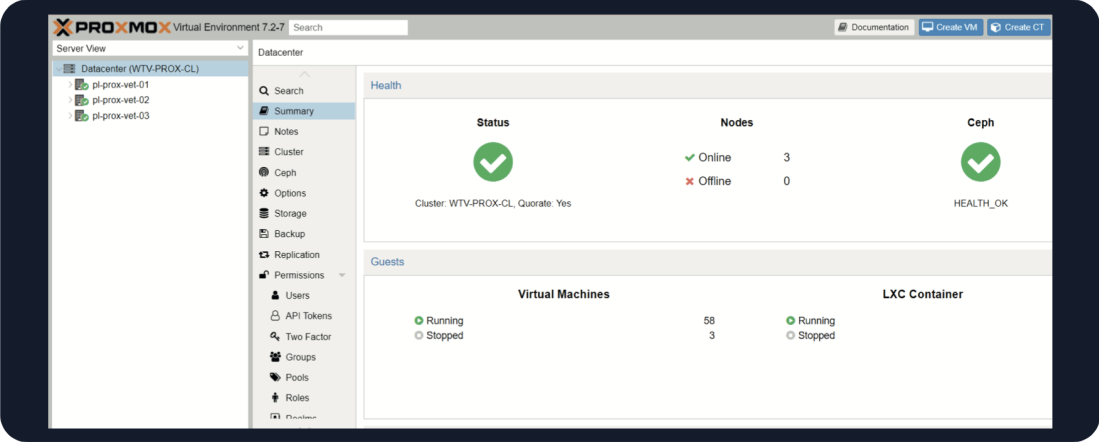Click the green Online nodes tick icon
The height and width of the screenshot is (442, 1099).
click(x=690, y=158)
